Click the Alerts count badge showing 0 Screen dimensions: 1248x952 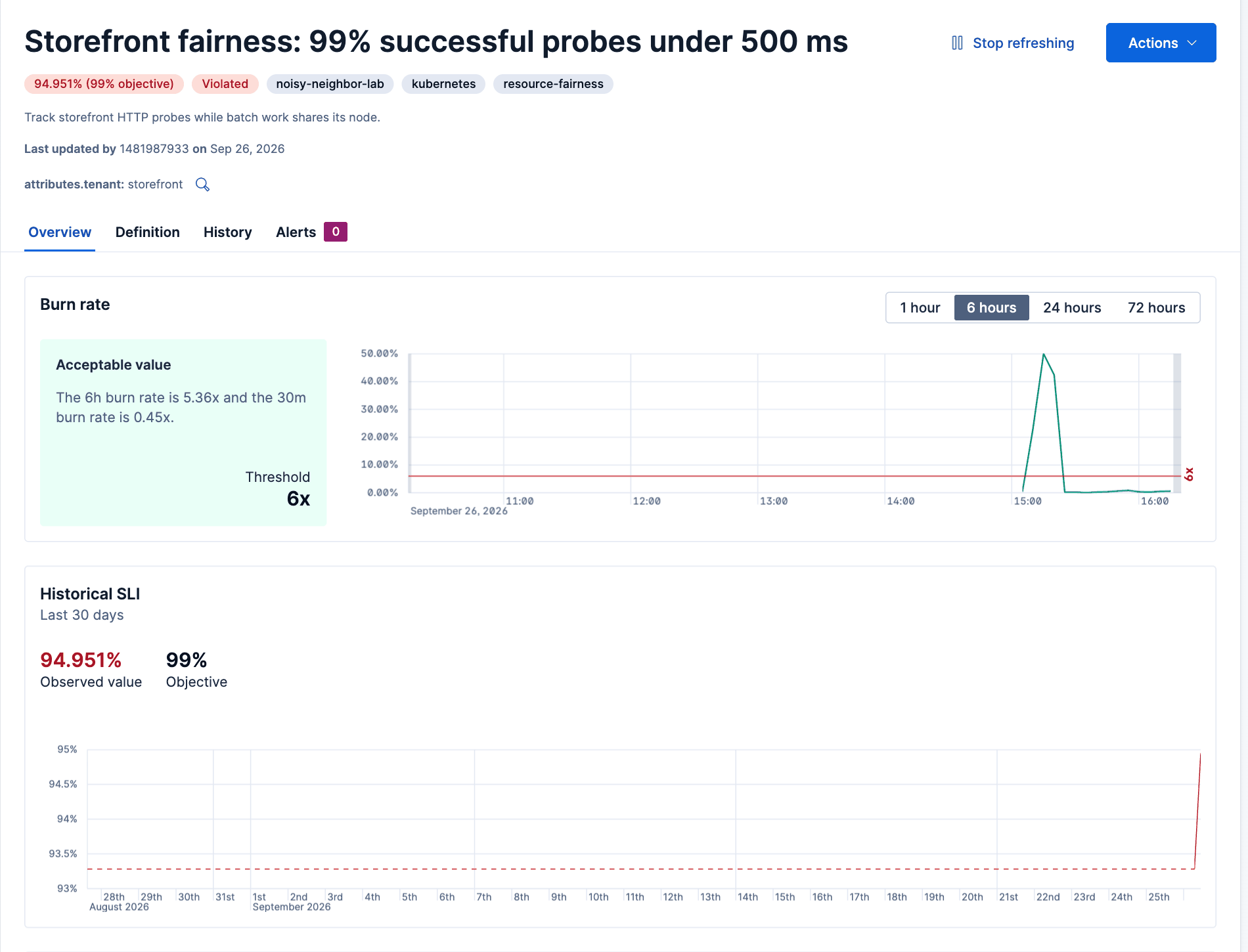335,232
